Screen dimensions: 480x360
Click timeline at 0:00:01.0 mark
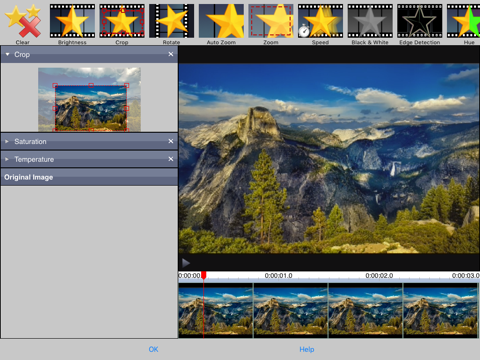coord(278,276)
